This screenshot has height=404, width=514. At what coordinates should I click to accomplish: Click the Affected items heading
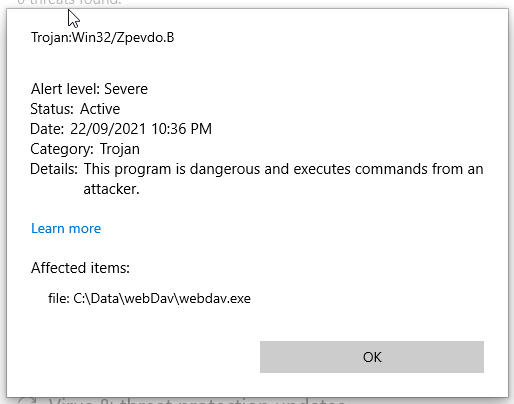pos(80,268)
